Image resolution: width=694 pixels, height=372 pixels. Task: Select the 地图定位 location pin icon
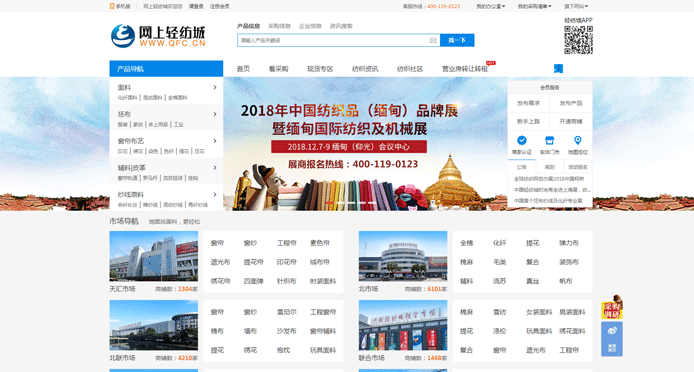(x=578, y=140)
